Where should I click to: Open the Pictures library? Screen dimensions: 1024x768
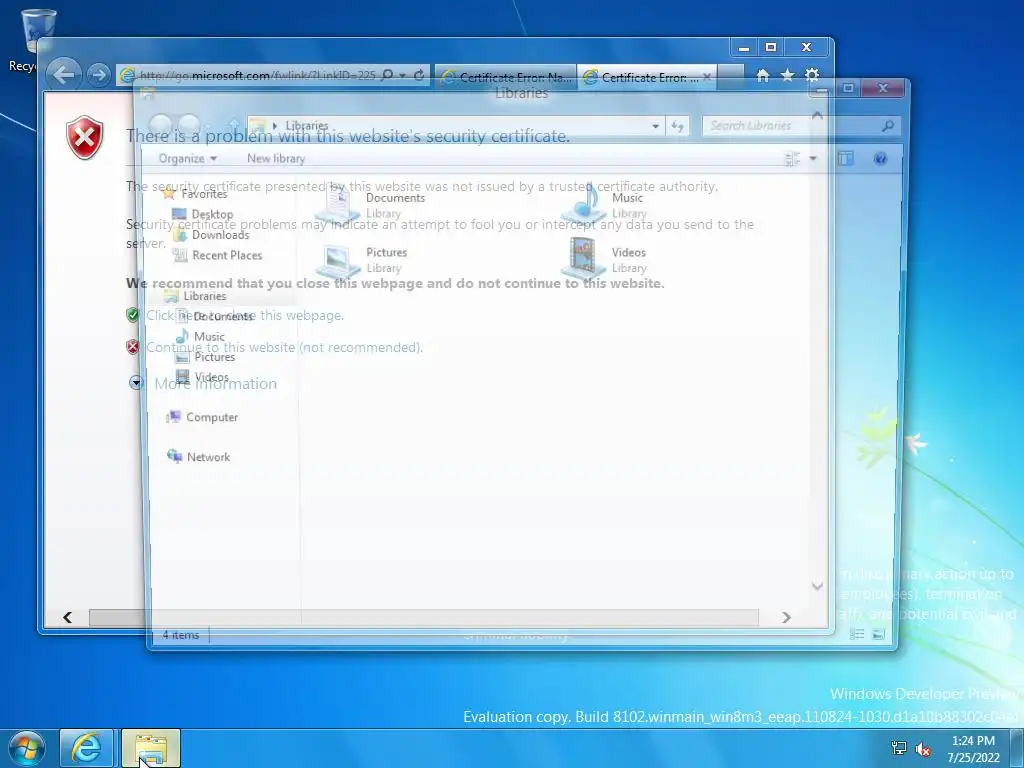pos(363,259)
